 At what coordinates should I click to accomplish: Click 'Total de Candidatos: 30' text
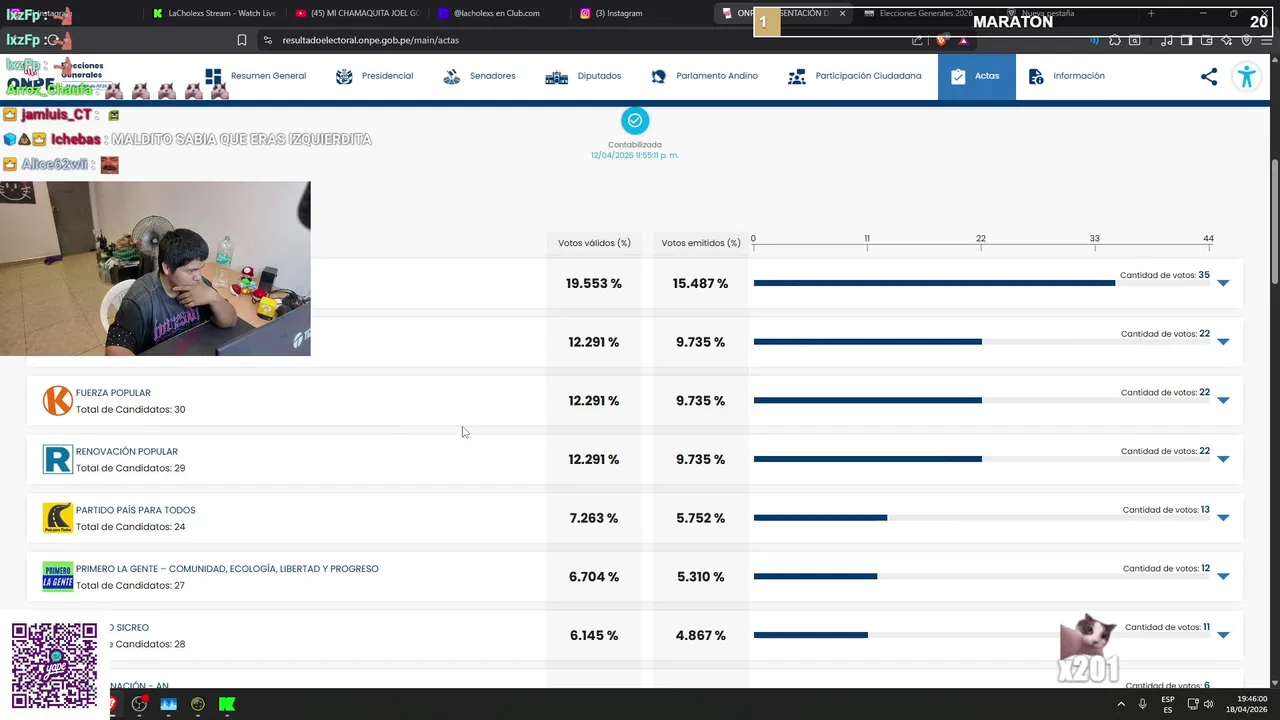click(x=131, y=410)
